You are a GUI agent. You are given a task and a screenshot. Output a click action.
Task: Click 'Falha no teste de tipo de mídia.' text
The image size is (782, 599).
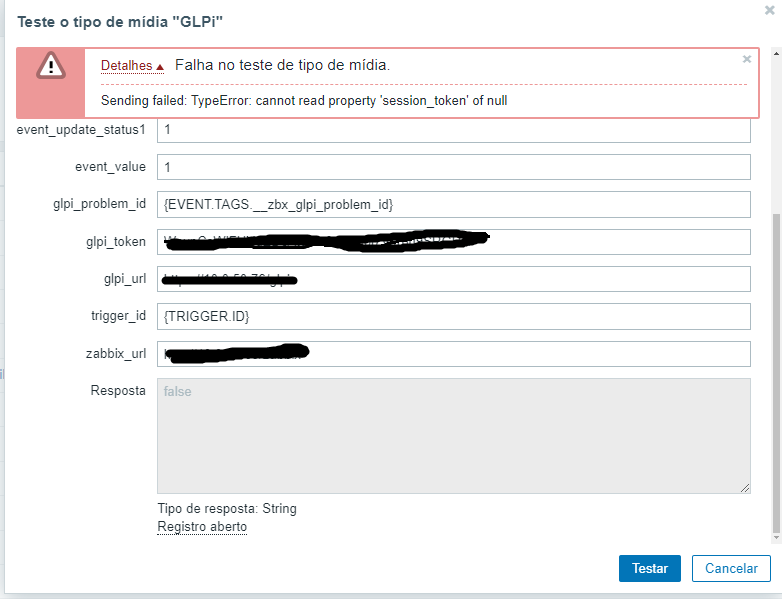point(282,65)
